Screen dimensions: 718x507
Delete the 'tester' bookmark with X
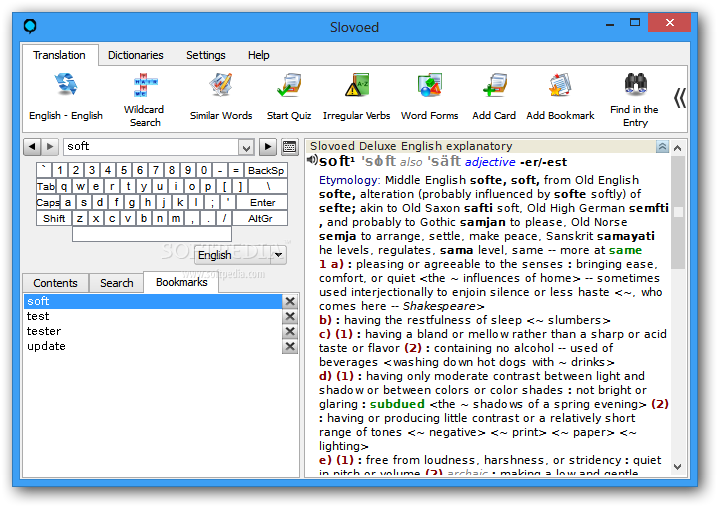289,332
